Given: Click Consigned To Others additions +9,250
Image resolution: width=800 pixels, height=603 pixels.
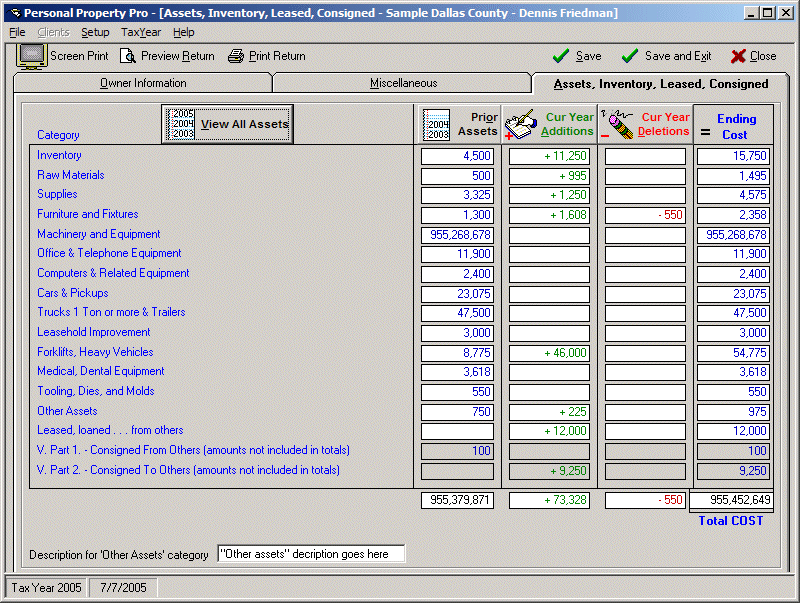Looking at the screenshot, I should tap(549, 471).
